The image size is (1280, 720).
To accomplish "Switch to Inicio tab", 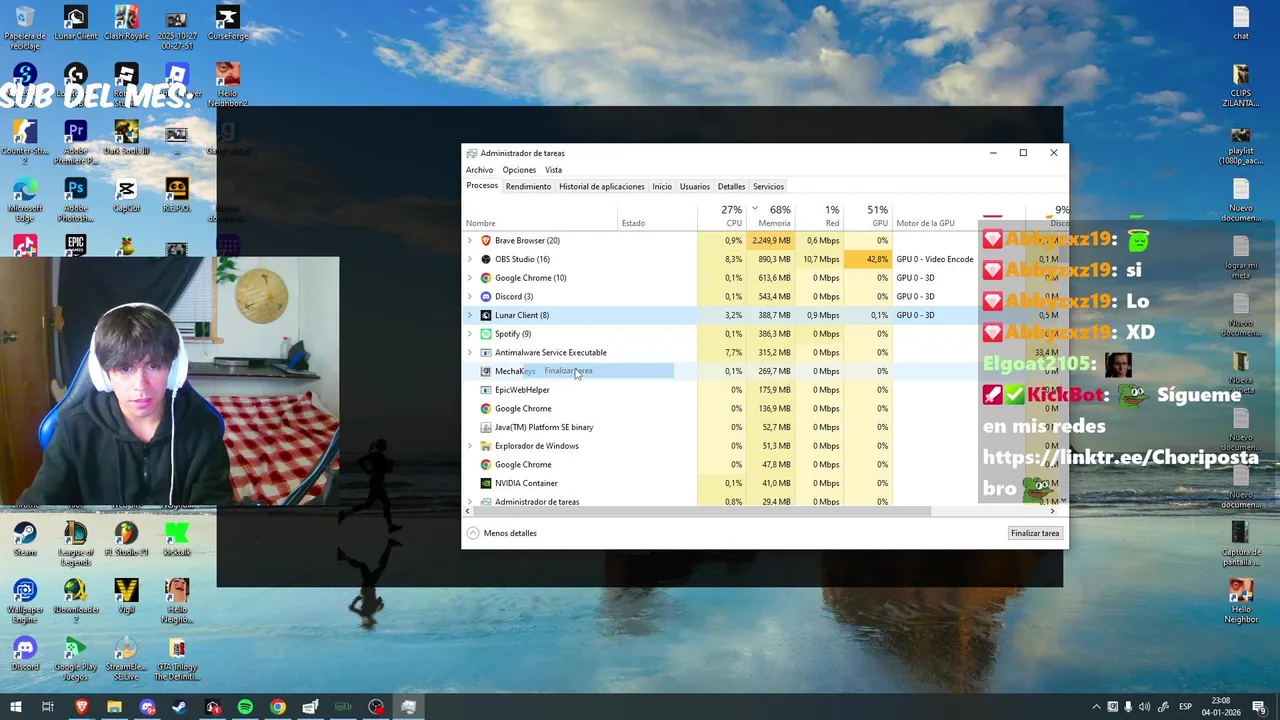I will click(662, 187).
